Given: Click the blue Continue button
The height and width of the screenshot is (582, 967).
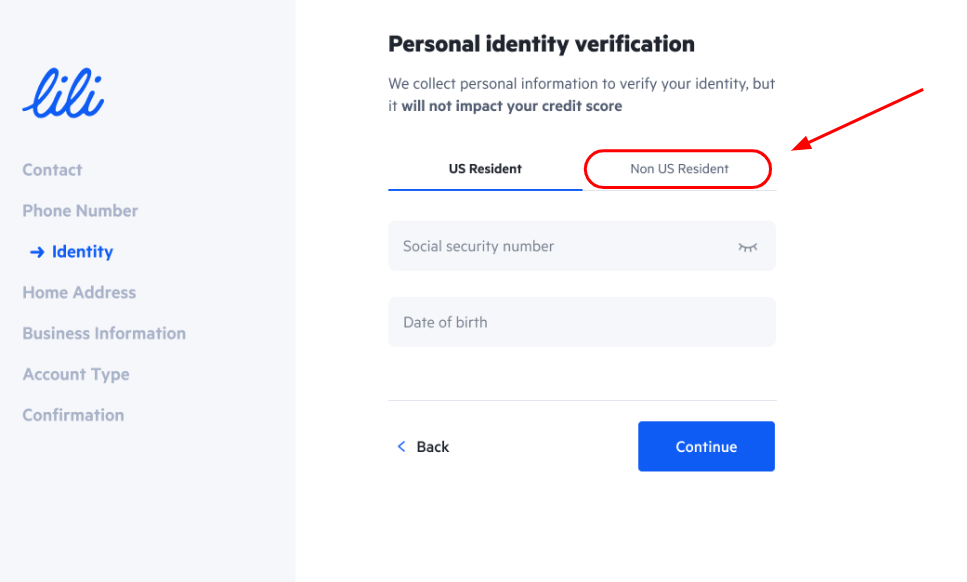Looking at the screenshot, I should pos(706,446).
